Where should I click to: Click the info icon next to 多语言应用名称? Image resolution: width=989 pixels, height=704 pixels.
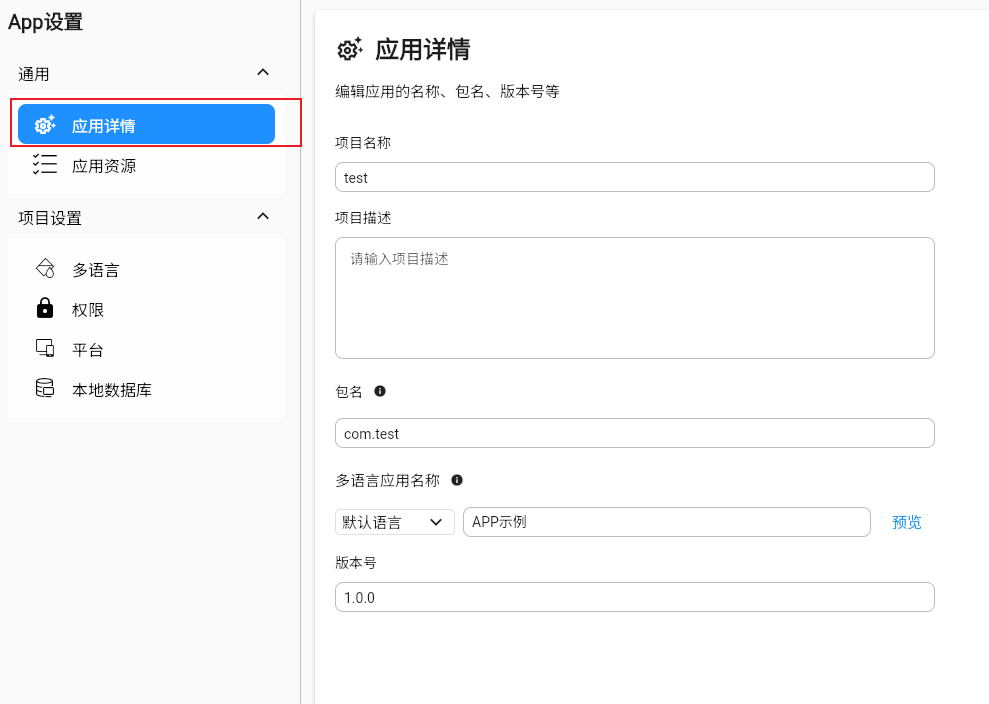(457, 480)
